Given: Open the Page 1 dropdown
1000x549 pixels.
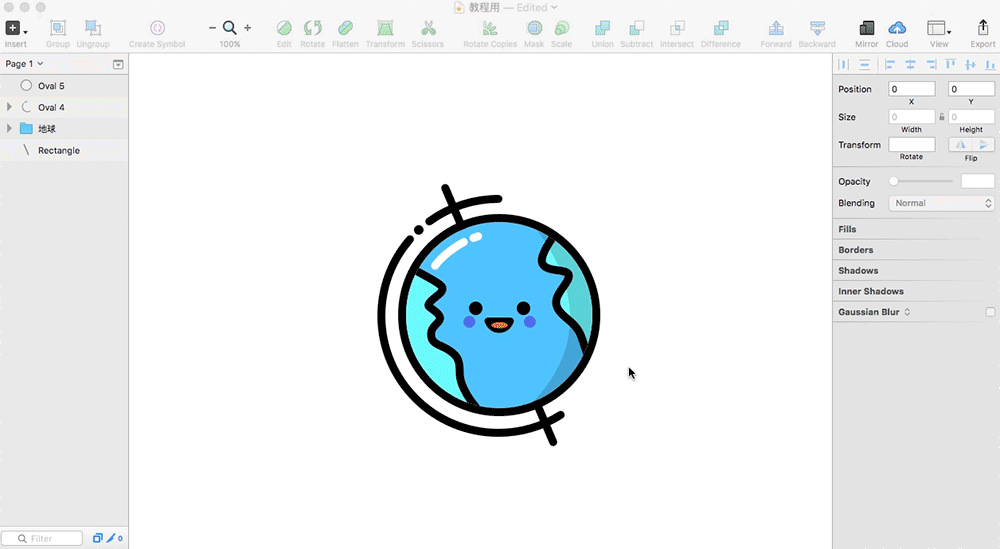Looking at the screenshot, I should (24, 64).
